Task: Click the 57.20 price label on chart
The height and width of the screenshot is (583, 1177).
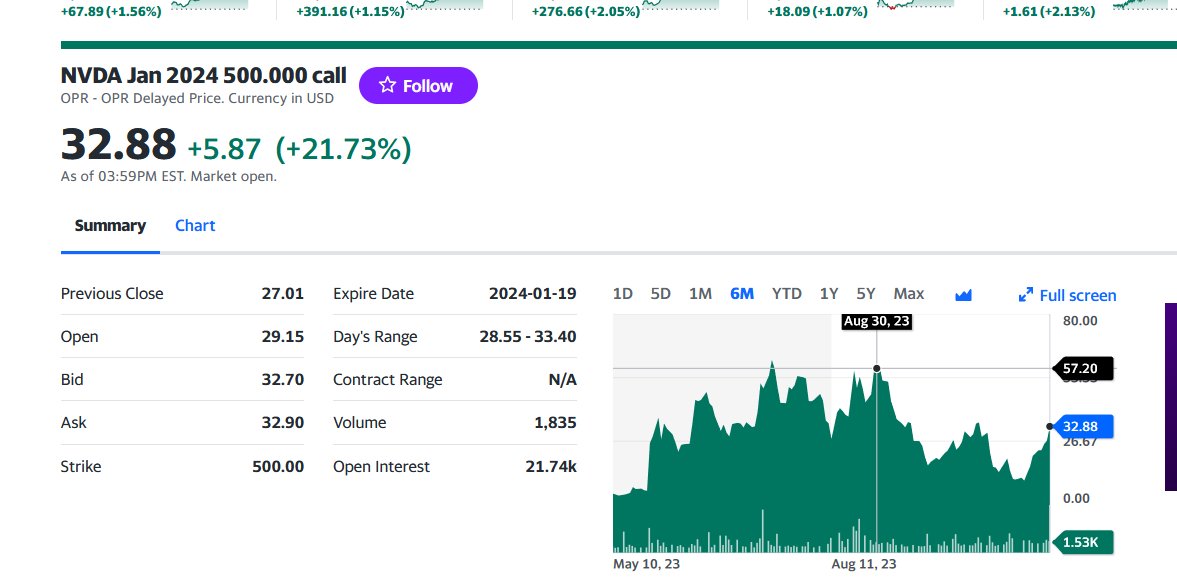Action: click(1083, 368)
